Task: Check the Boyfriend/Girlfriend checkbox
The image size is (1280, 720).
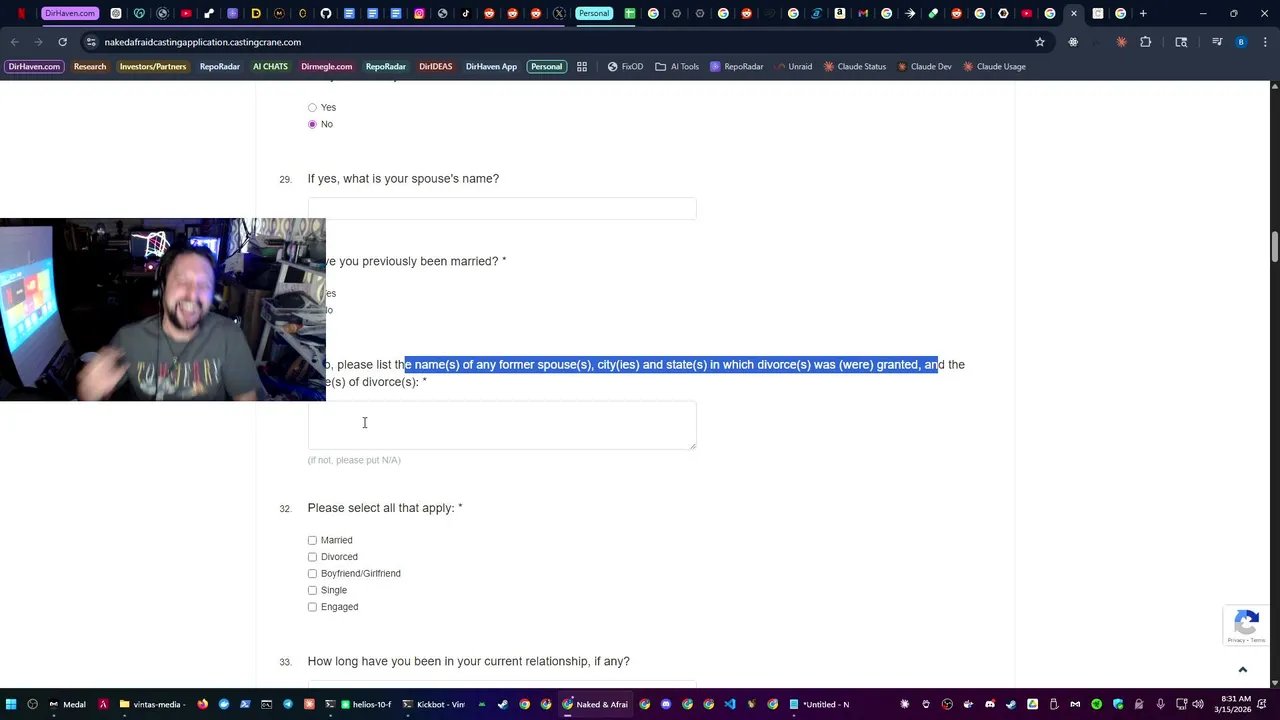Action: click(312, 574)
